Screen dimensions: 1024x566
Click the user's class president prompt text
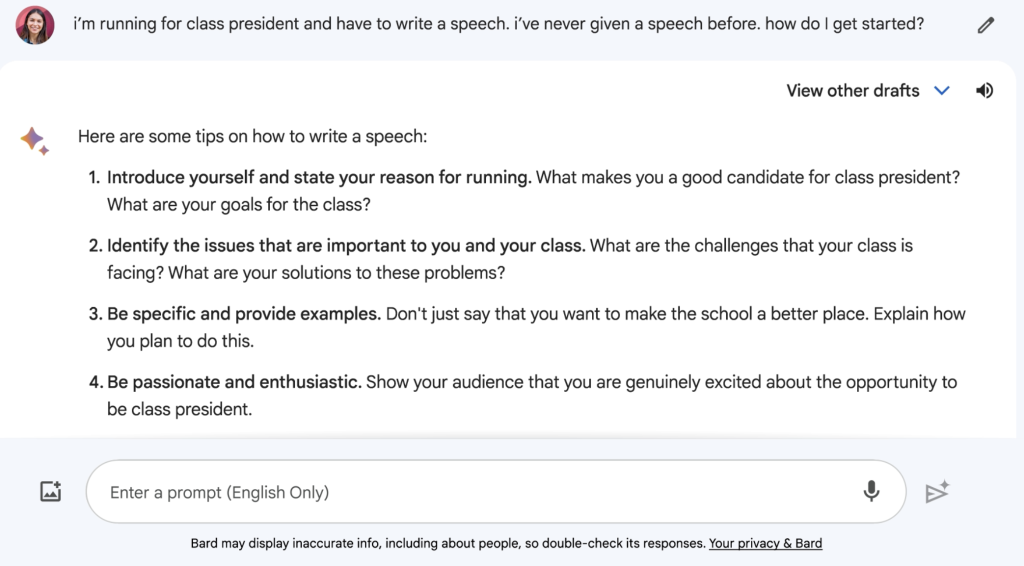click(498, 24)
